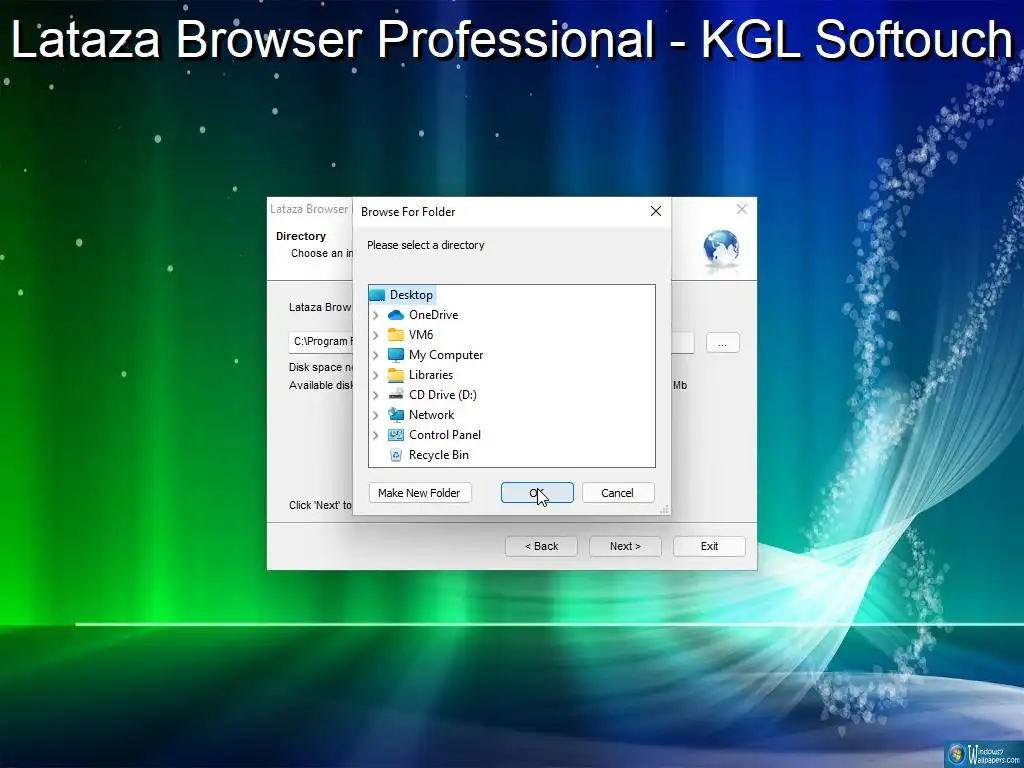Expand the VM6 tree node
Viewport: 1024px width, 768px height.
point(376,335)
